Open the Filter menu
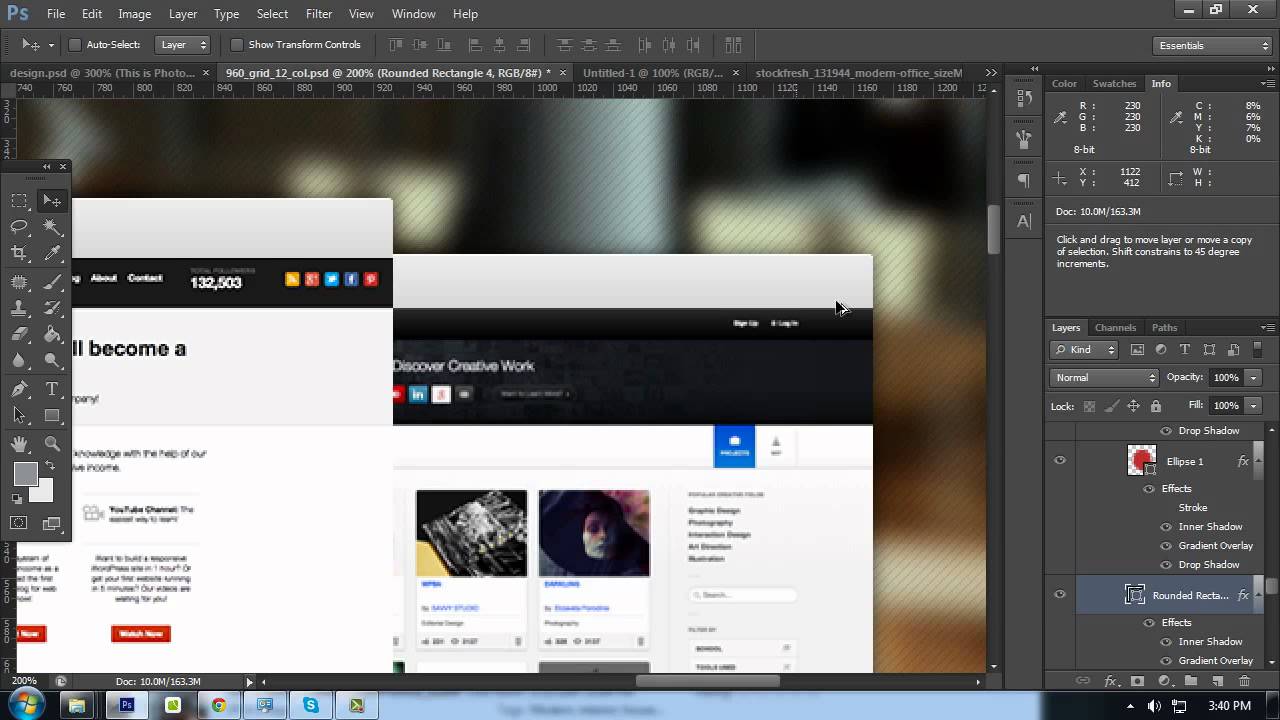 319,14
